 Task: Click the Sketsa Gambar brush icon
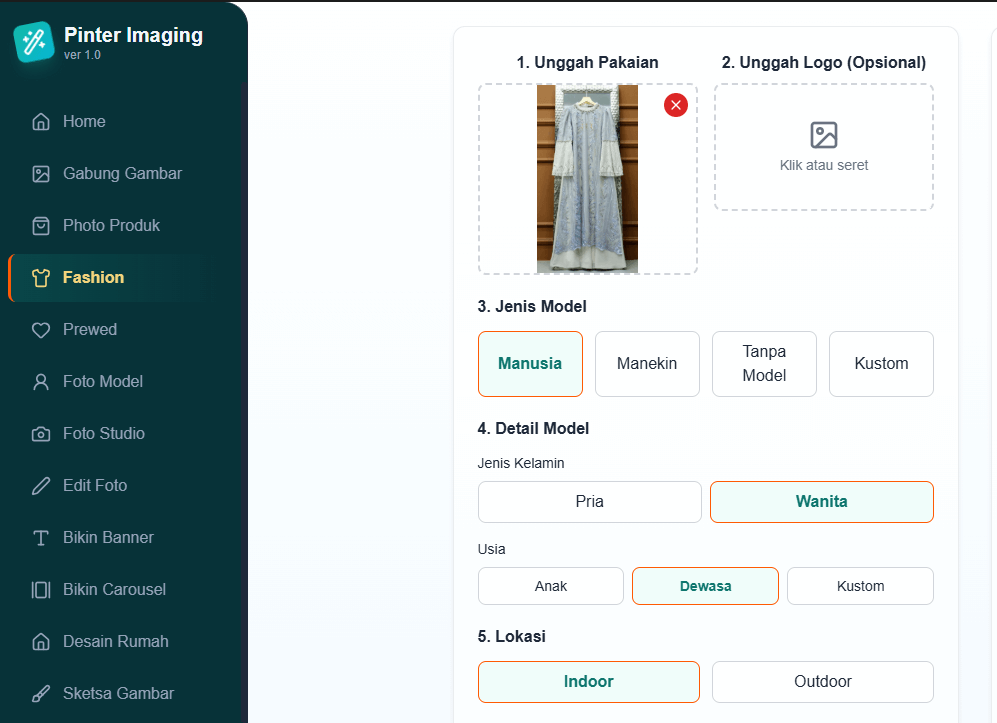pos(41,694)
